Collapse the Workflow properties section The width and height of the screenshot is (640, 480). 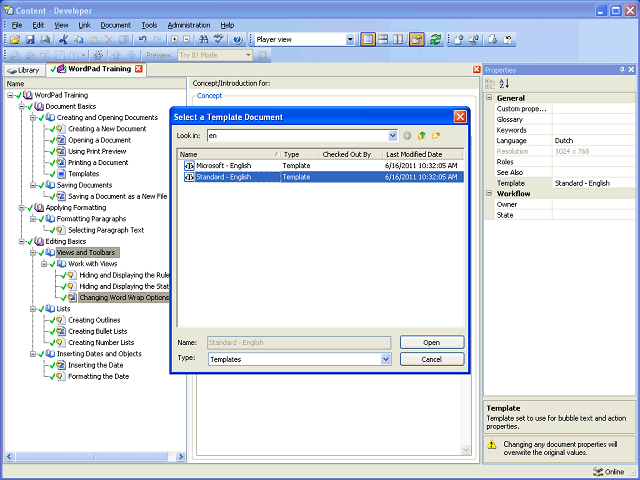pos(489,193)
